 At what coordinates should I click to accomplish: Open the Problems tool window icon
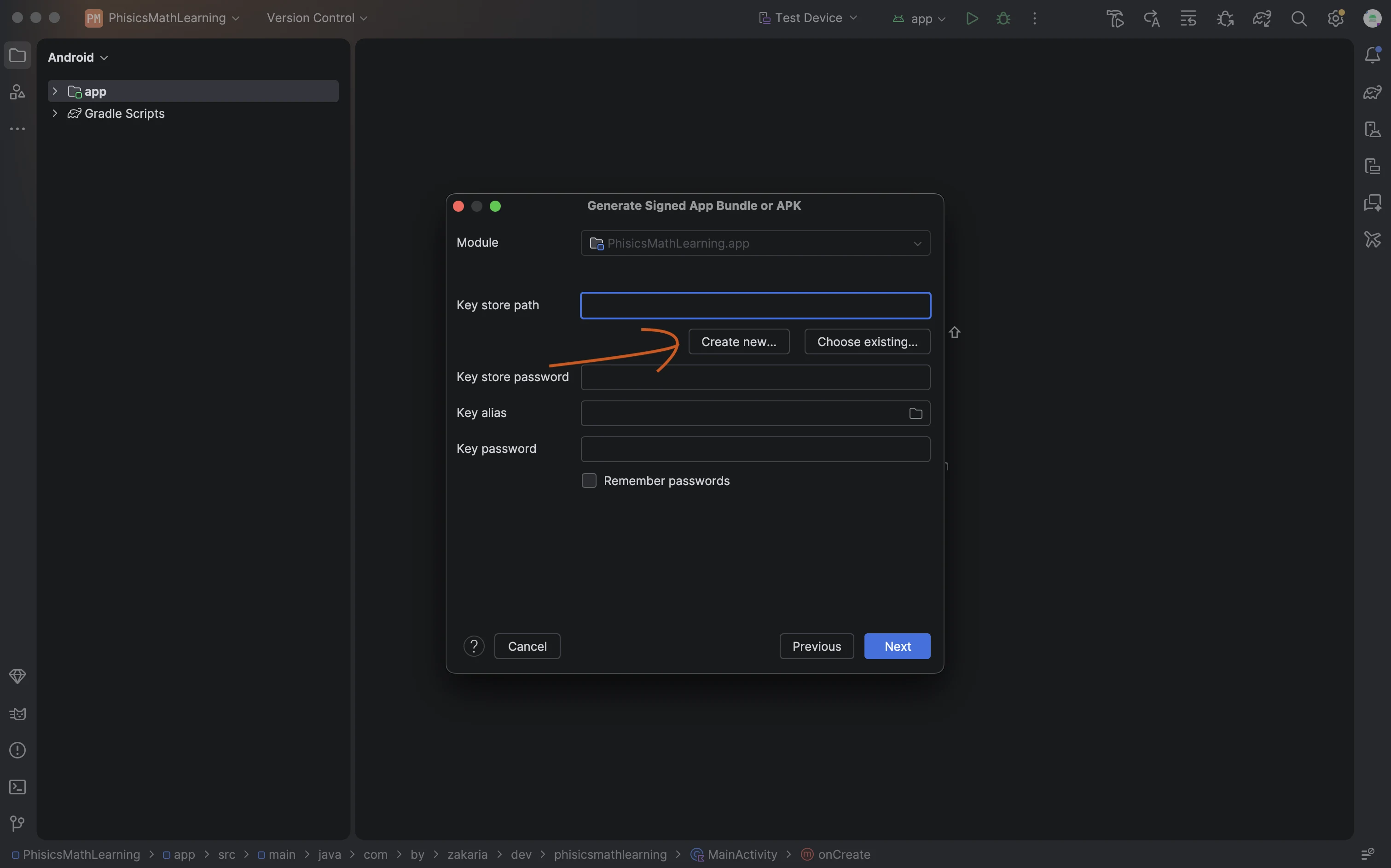click(18, 750)
